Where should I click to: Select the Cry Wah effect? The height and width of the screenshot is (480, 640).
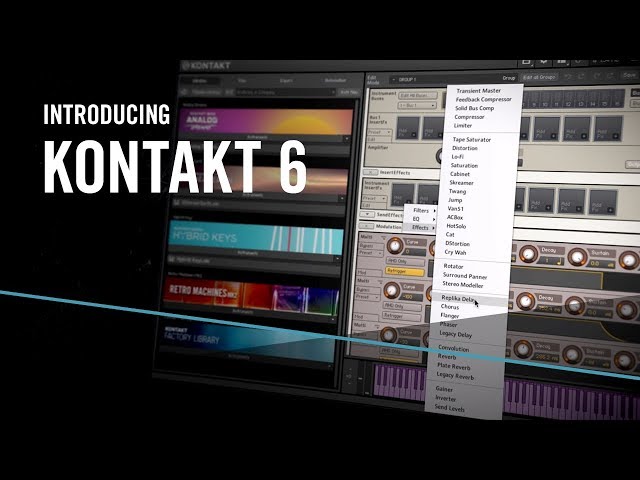point(455,253)
